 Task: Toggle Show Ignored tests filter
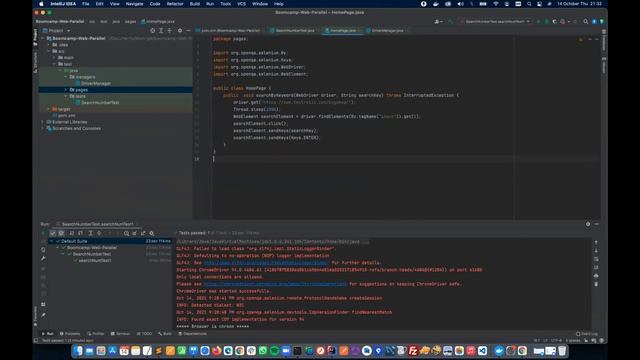61,233
